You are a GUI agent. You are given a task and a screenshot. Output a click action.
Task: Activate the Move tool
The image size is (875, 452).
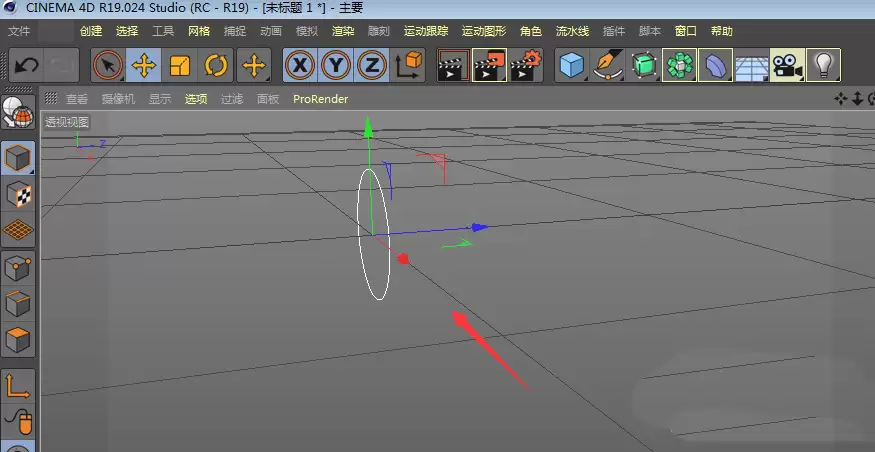point(144,66)
